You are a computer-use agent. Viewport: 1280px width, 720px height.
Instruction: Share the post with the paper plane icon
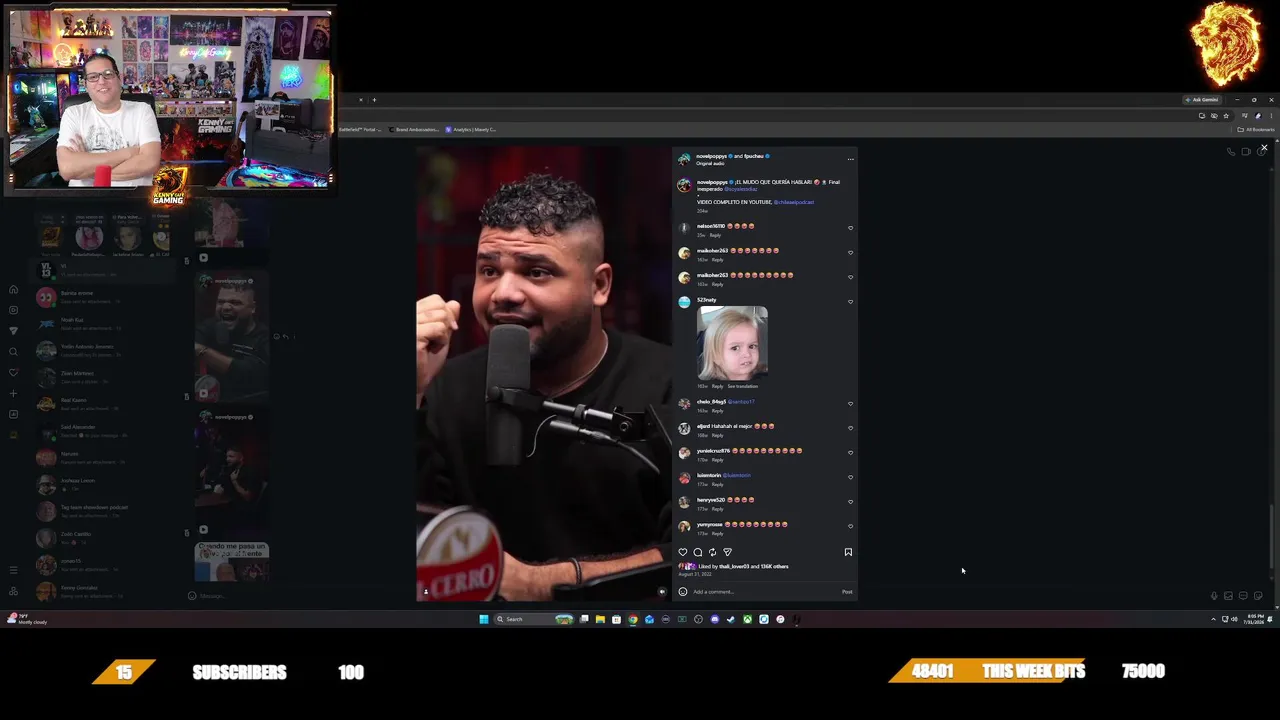[x=727, y=552]
